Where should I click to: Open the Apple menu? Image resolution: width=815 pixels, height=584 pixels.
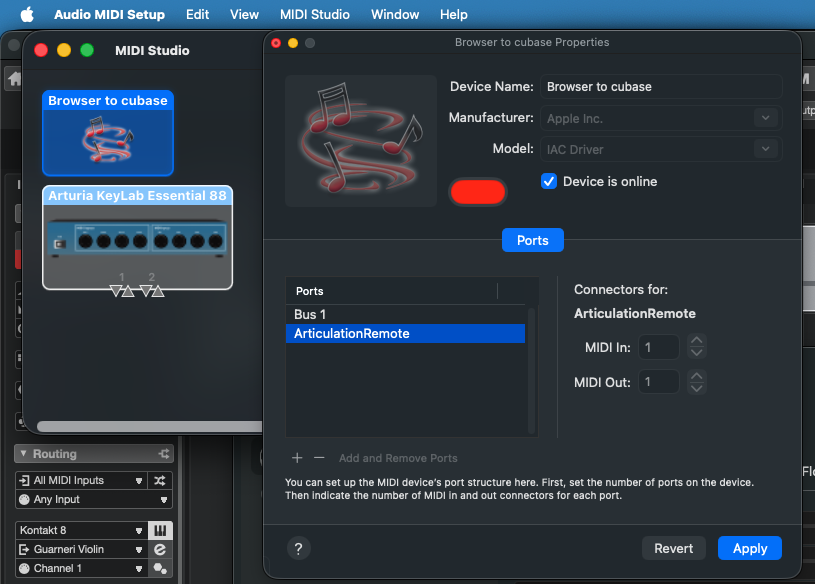click(x=27, y=15)
